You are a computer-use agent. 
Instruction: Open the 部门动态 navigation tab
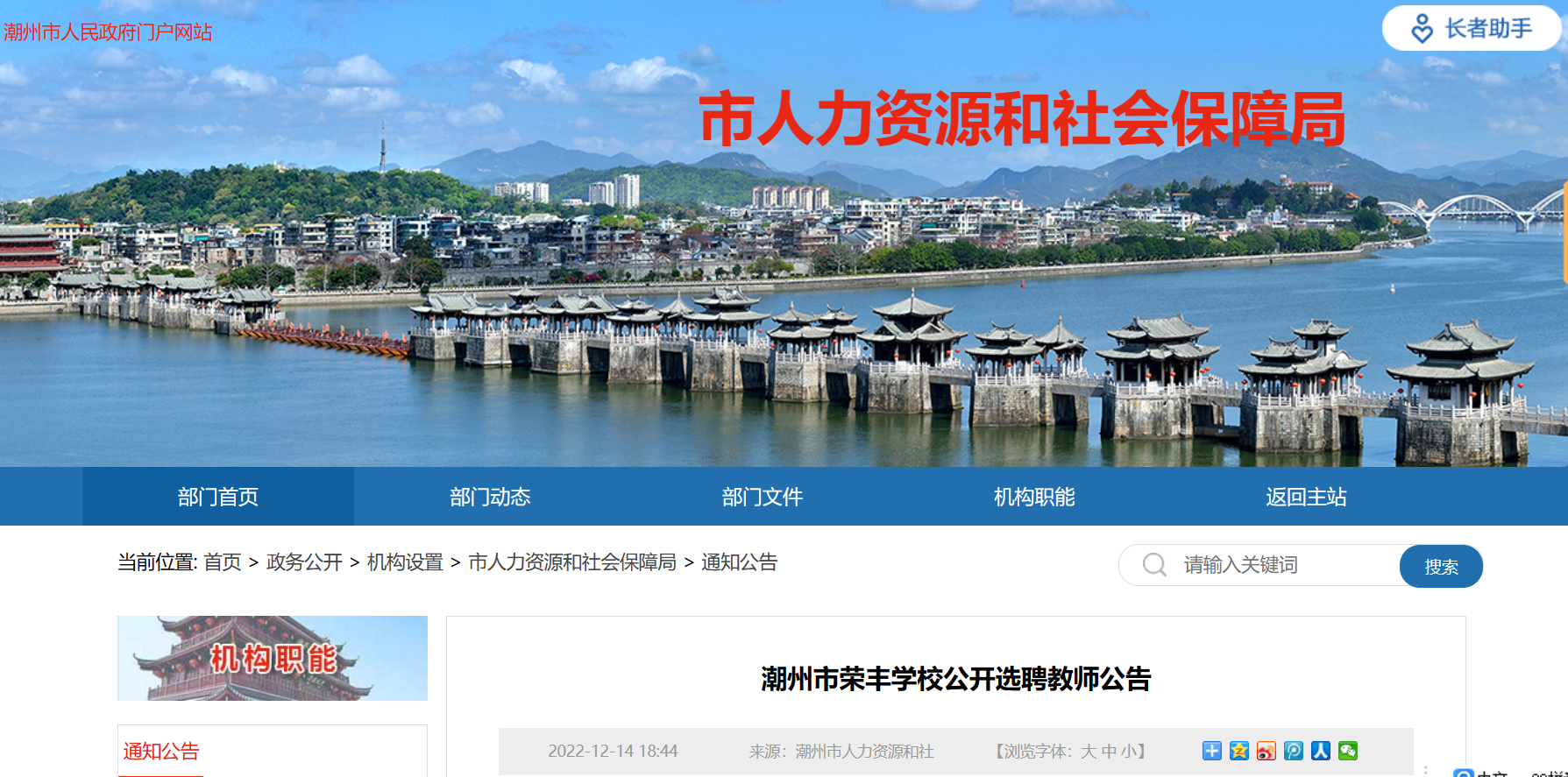490,497
